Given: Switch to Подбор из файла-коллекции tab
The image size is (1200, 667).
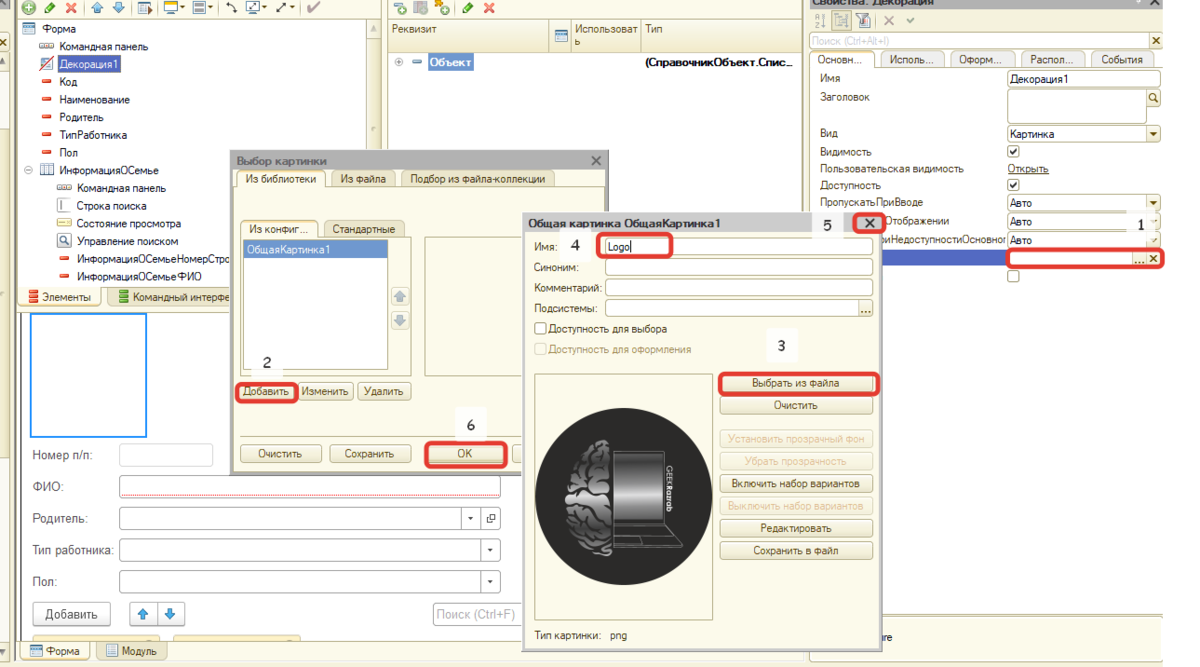Looking at the screenshot, I should (478, 179).
